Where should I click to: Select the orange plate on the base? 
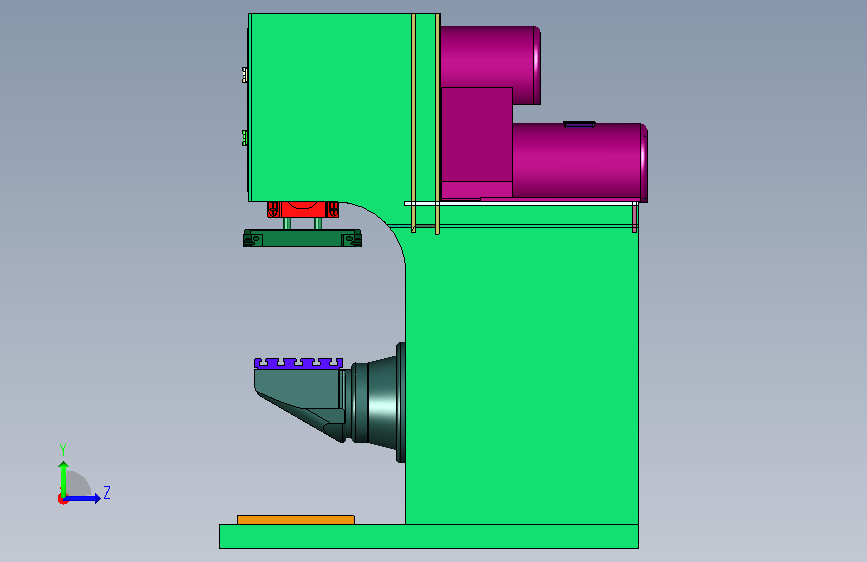(x=296, y=520)
